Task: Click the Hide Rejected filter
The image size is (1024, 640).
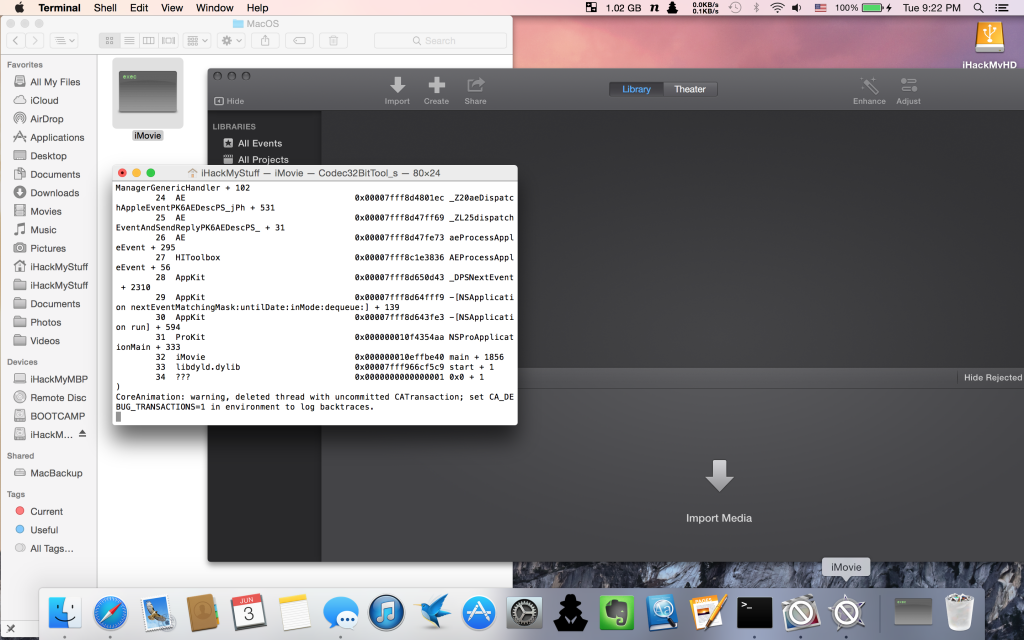Action: 992,378
